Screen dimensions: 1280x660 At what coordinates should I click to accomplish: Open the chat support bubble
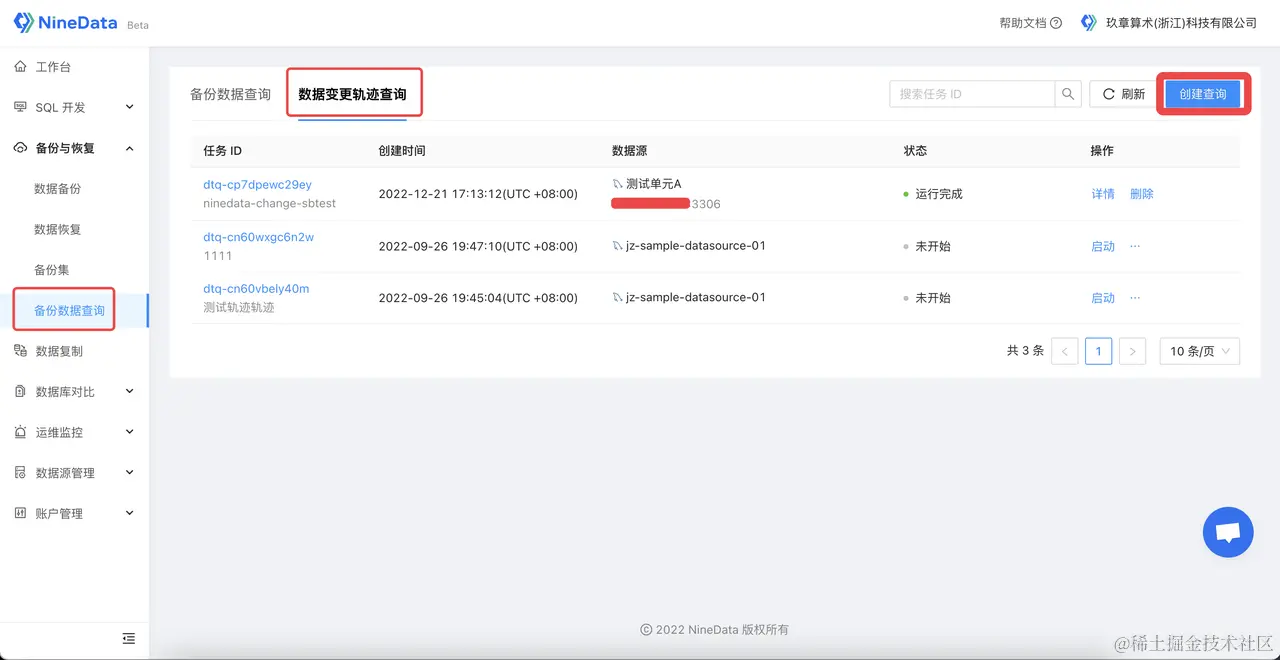click(1228, 531)
